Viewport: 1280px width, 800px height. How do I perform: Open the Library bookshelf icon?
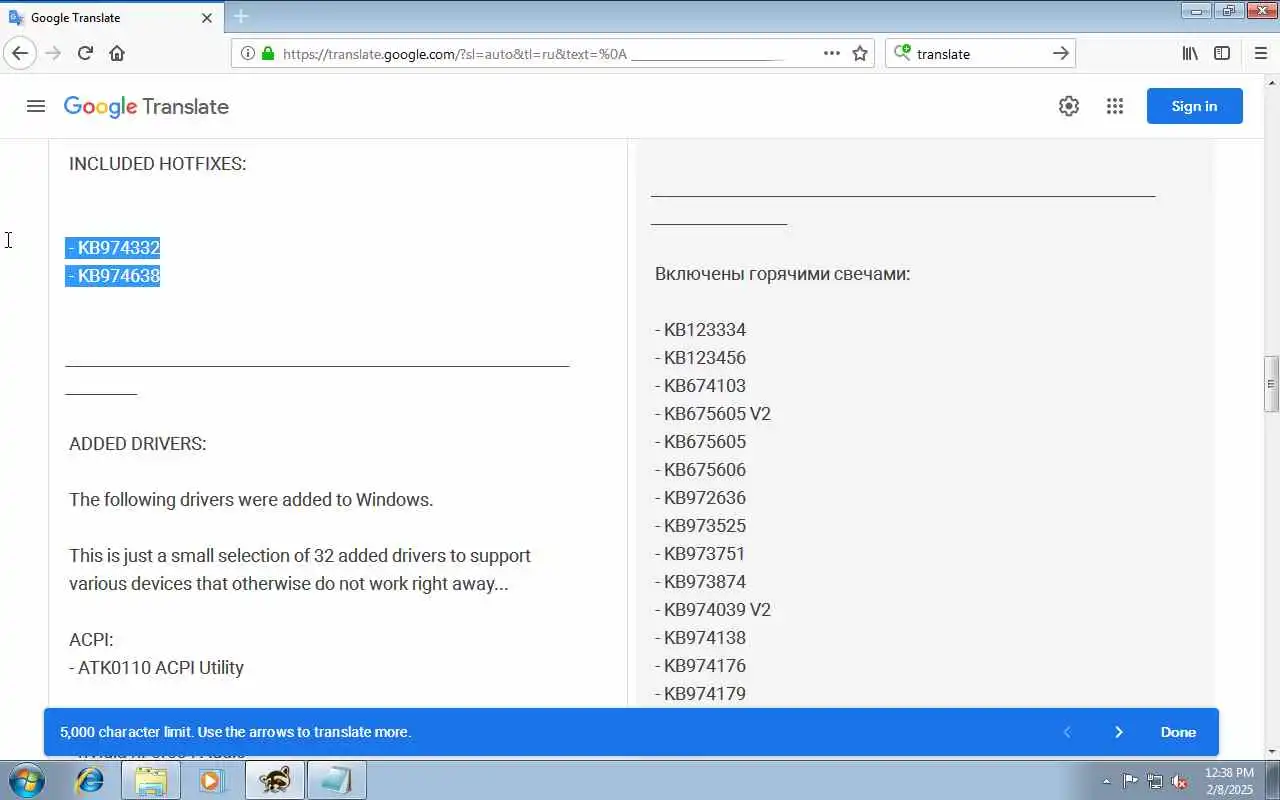tap(1190, 53)
